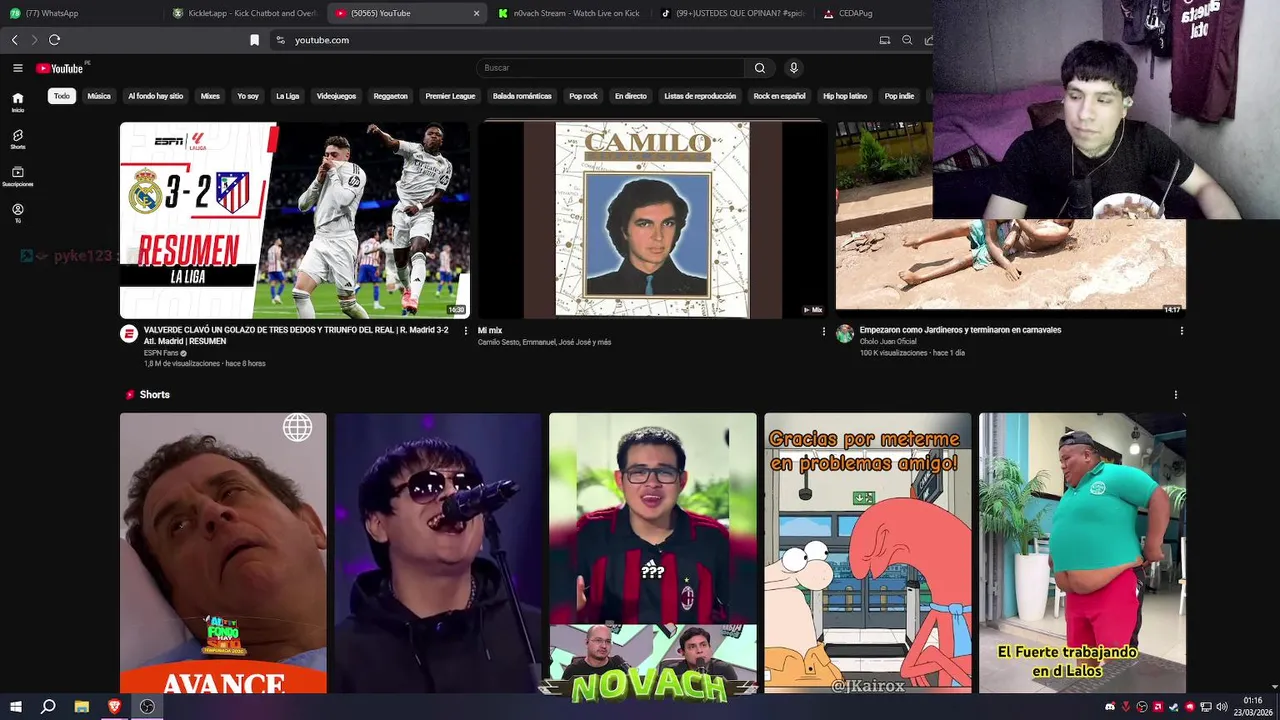Close the YouTube browser tab
Viewport: 1280px width, 720px height.
(476, 13)
